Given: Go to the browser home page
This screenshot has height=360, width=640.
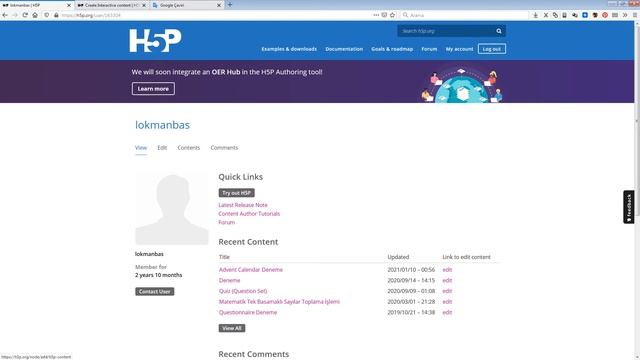Looking at the screenshot, I should point(35,15).
